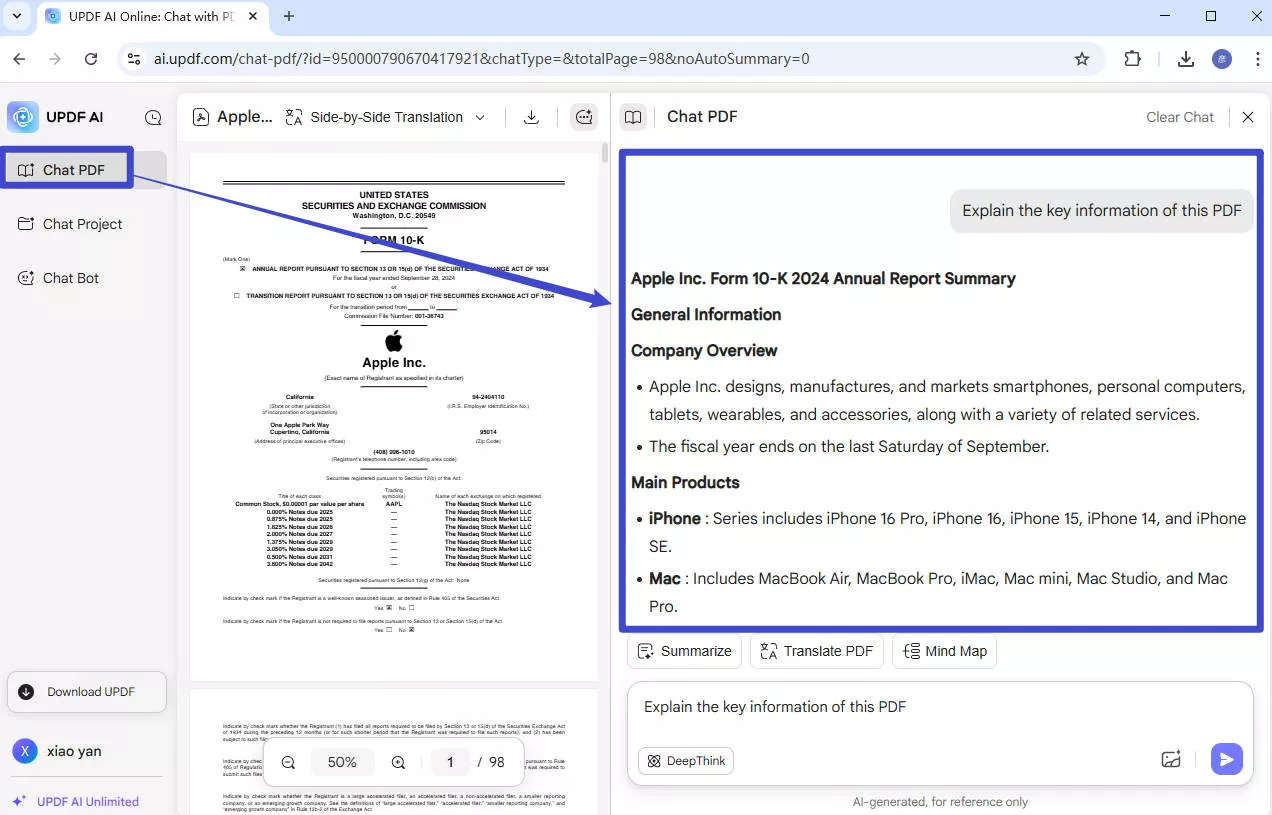Image resolution: width=1272 pixels, height=815 pixels.
Task: Select Chat PDF in the sidebar
Action: 73,170
